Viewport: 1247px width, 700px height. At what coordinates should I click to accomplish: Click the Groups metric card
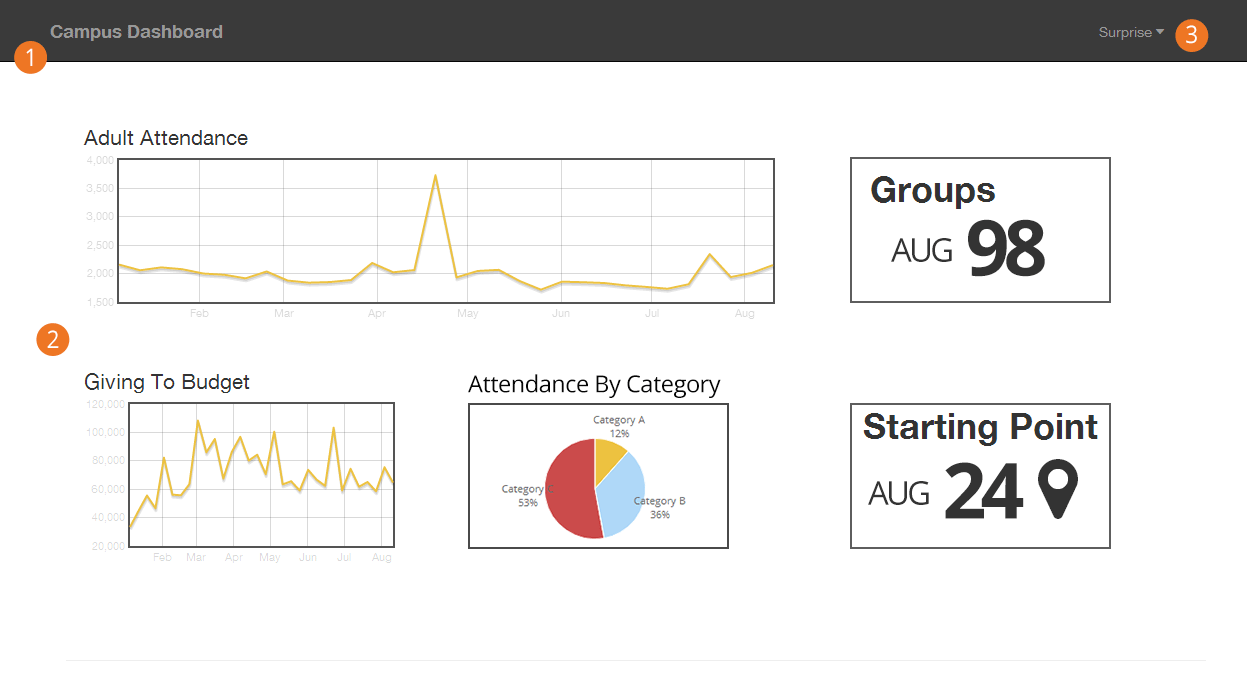tap(980, 230)
